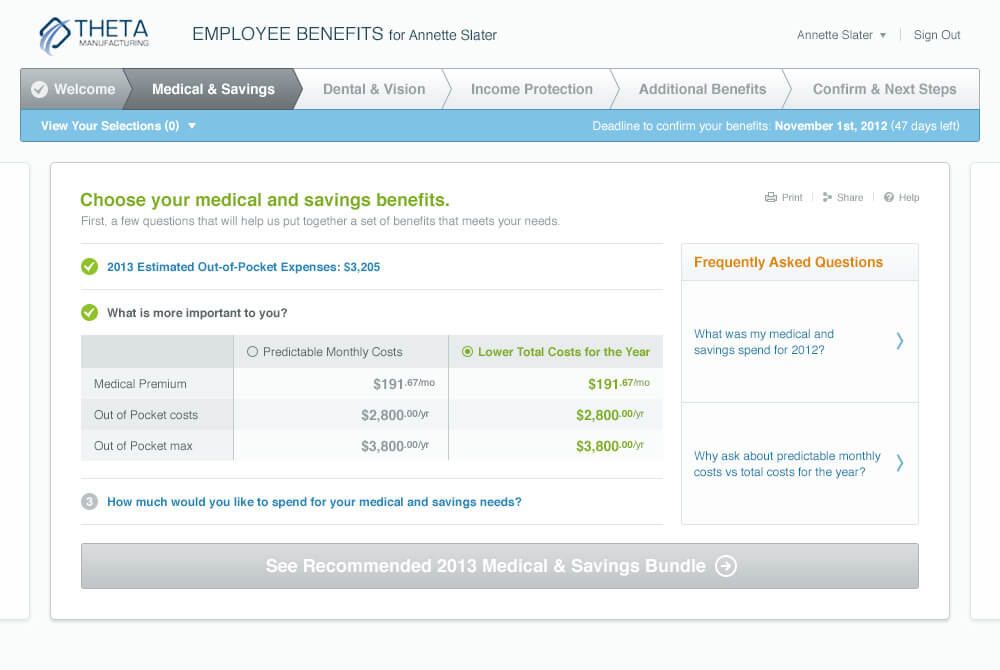The height and width of the screenshot is (670, 1000).
Task: Click green checkmark beside Estimated Out-of-Pocket Expenses
Action: [x=90, y=267]
